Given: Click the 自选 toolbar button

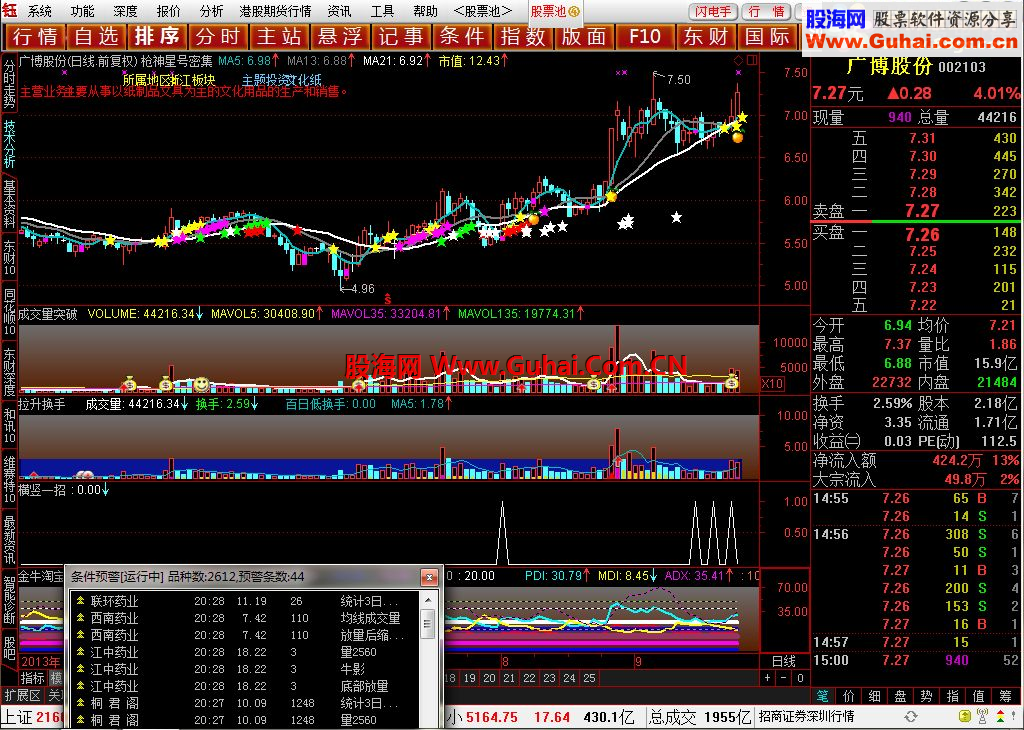Looking at the screenshot, I should [x=97, y=37].
